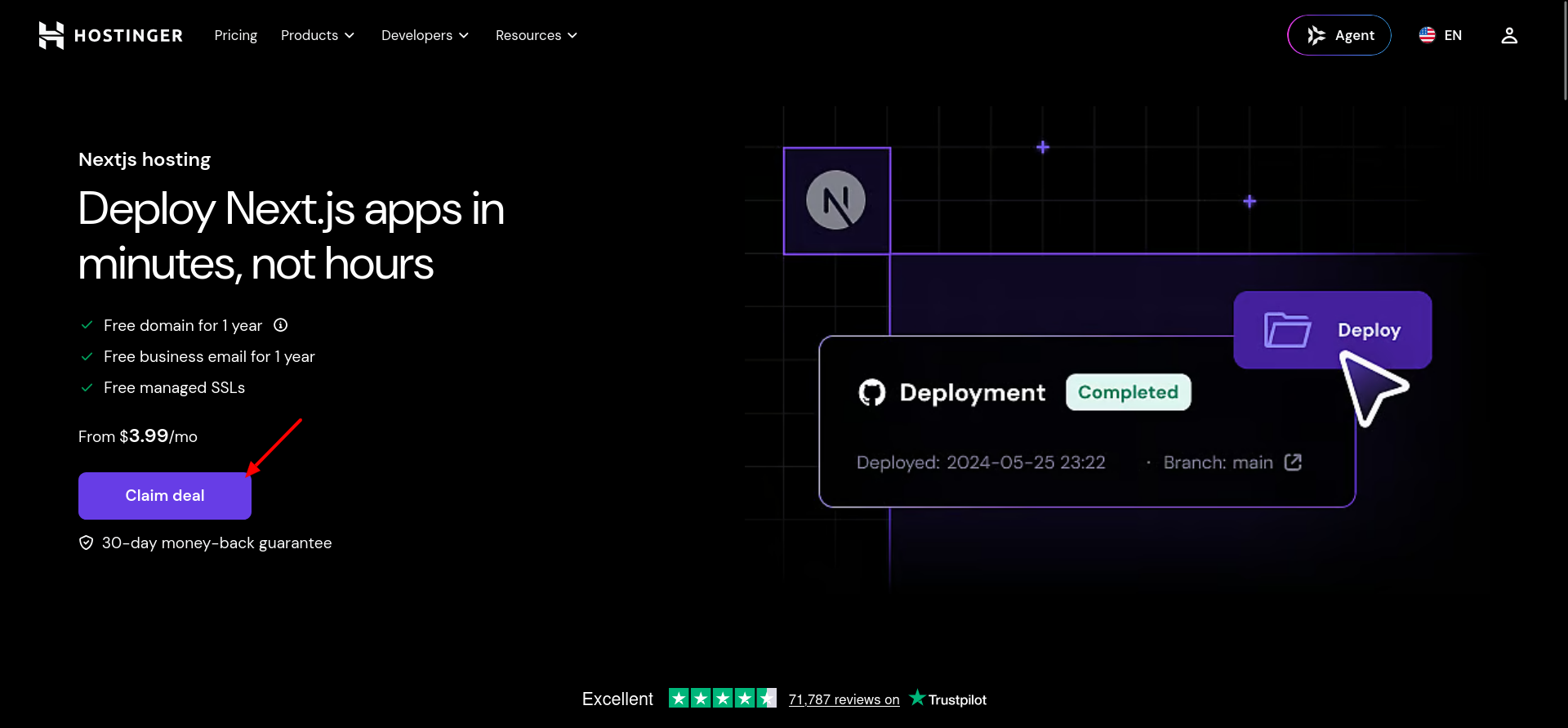Click 'Free business email for 1 year' text
The width and height of the screenshot is (1568, 728).
coord(209,357)
